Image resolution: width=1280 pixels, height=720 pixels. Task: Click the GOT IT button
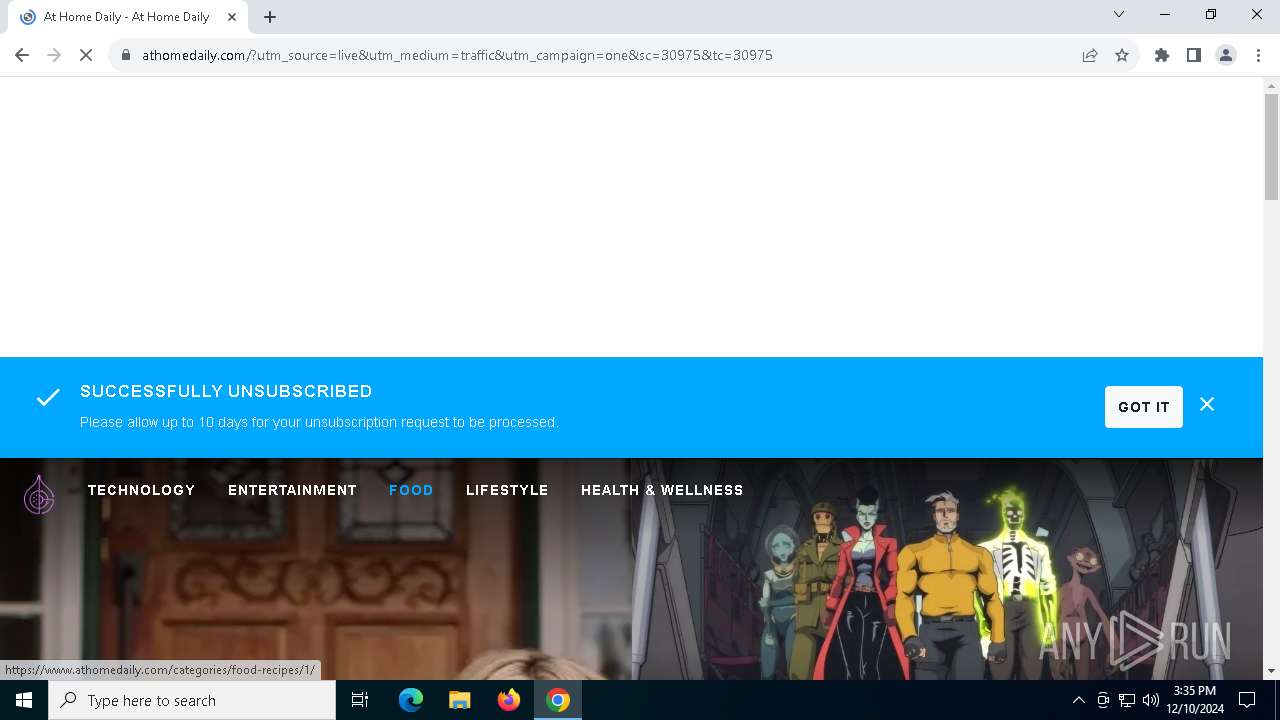pyautogui.click(x=1144, y=407)
